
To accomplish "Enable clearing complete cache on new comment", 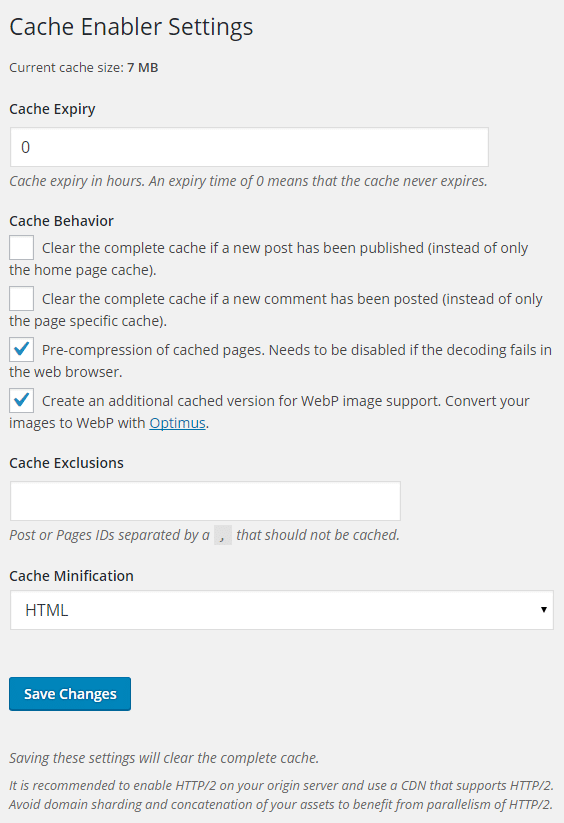I will pyautogui.click(x=22, y=299).
